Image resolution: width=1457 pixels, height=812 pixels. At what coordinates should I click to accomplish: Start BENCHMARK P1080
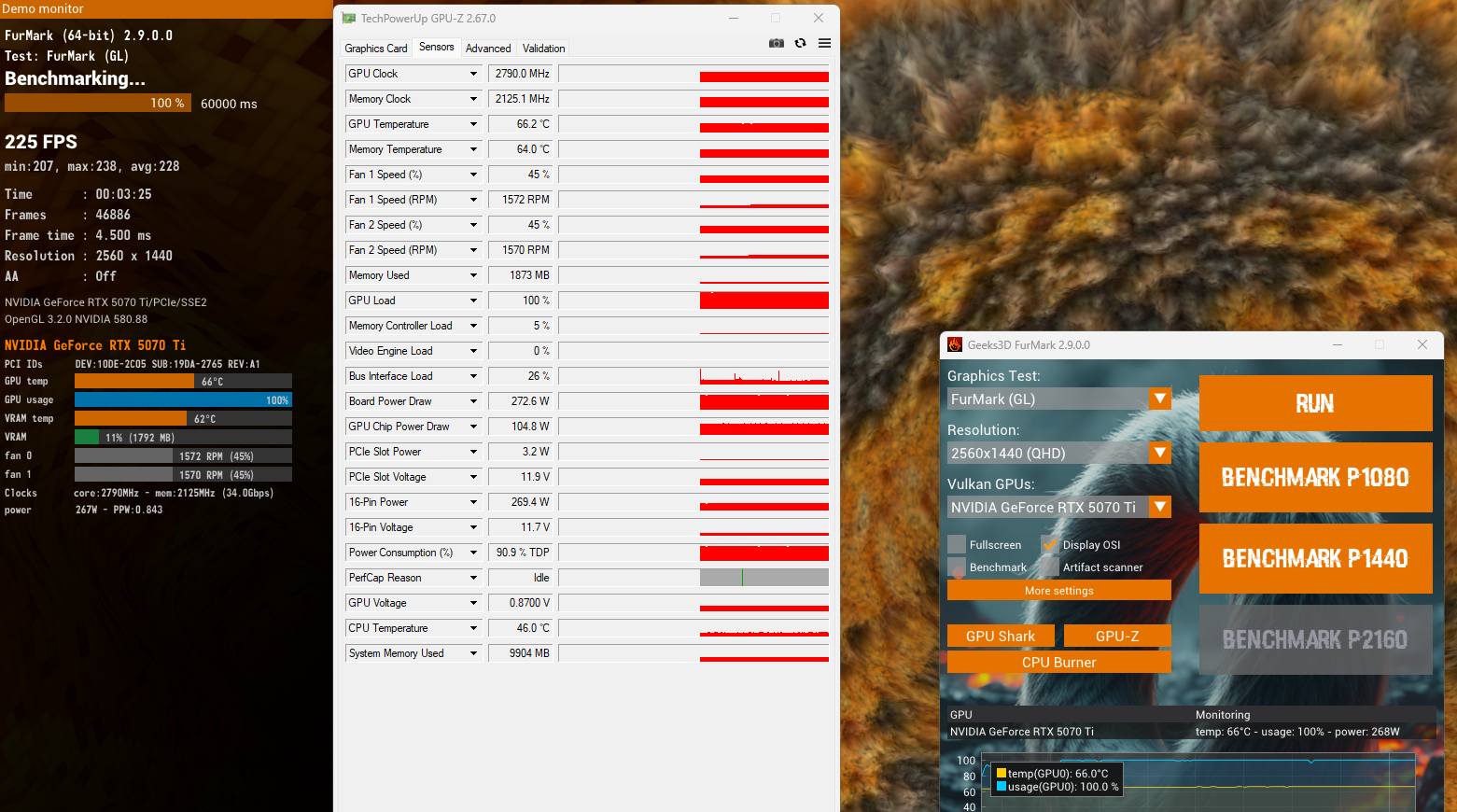[x=1315, y=477]
